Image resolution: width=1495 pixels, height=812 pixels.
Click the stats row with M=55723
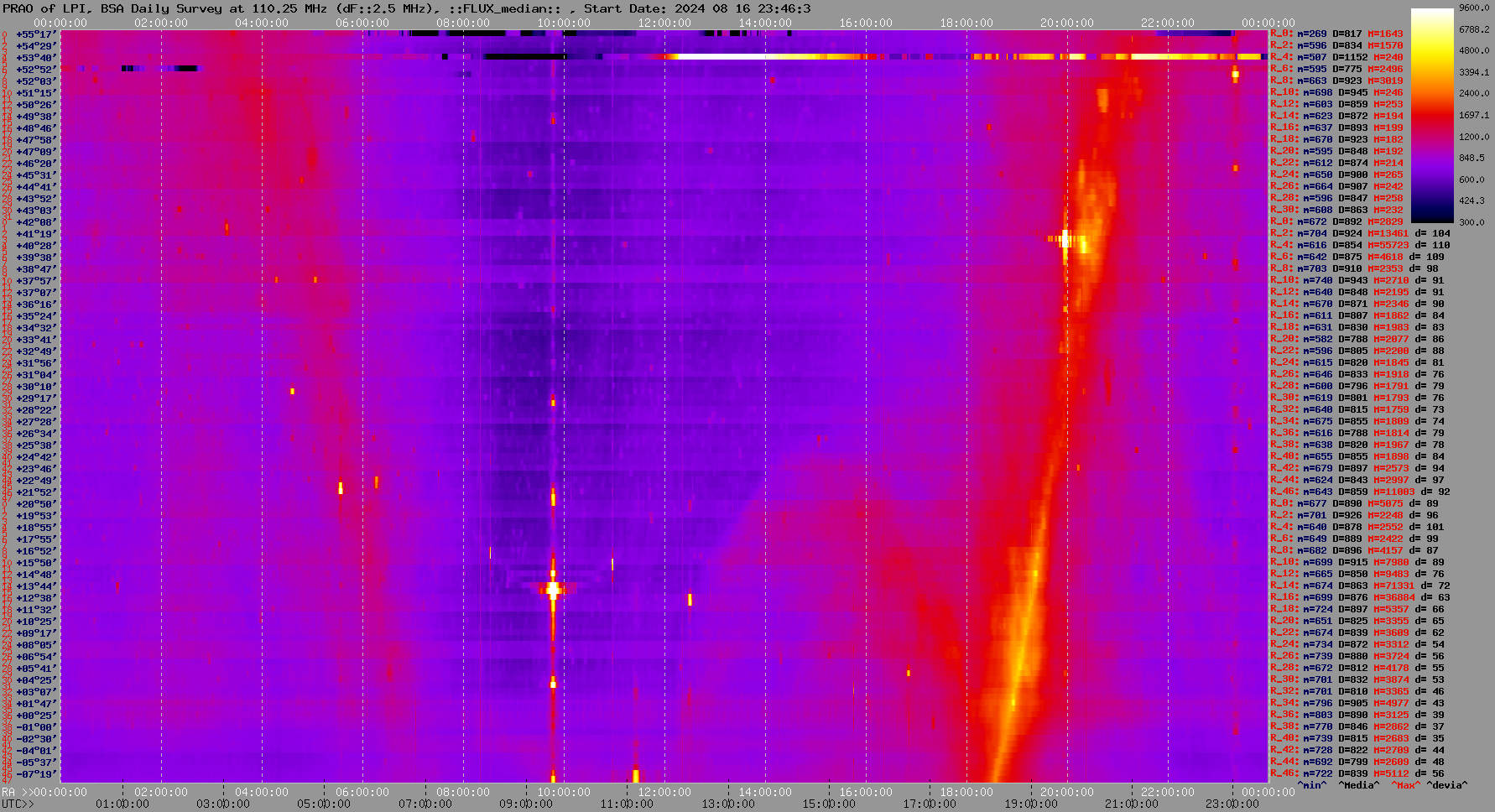[1360, 245]
